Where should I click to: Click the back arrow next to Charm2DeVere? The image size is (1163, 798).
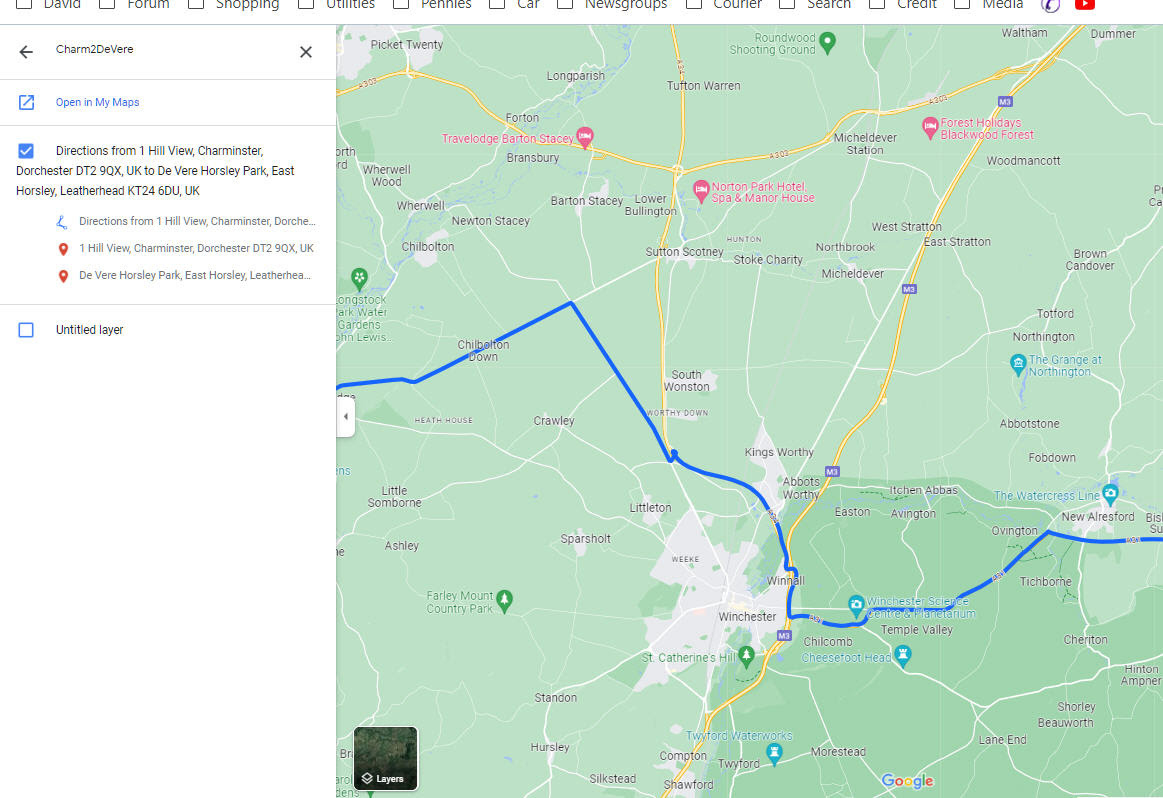tap(25, 50)
